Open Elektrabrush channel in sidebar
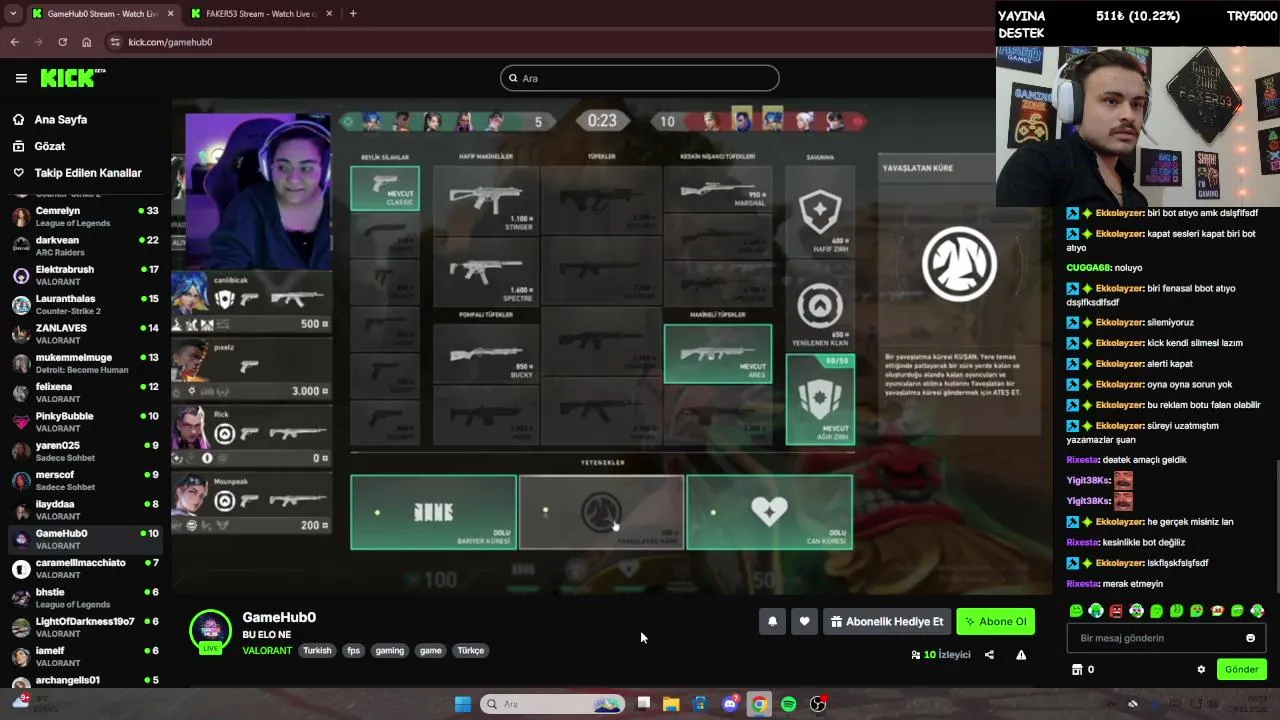Screen dimensions: 1280x720 pyautogui.click(x=85, y=275)
